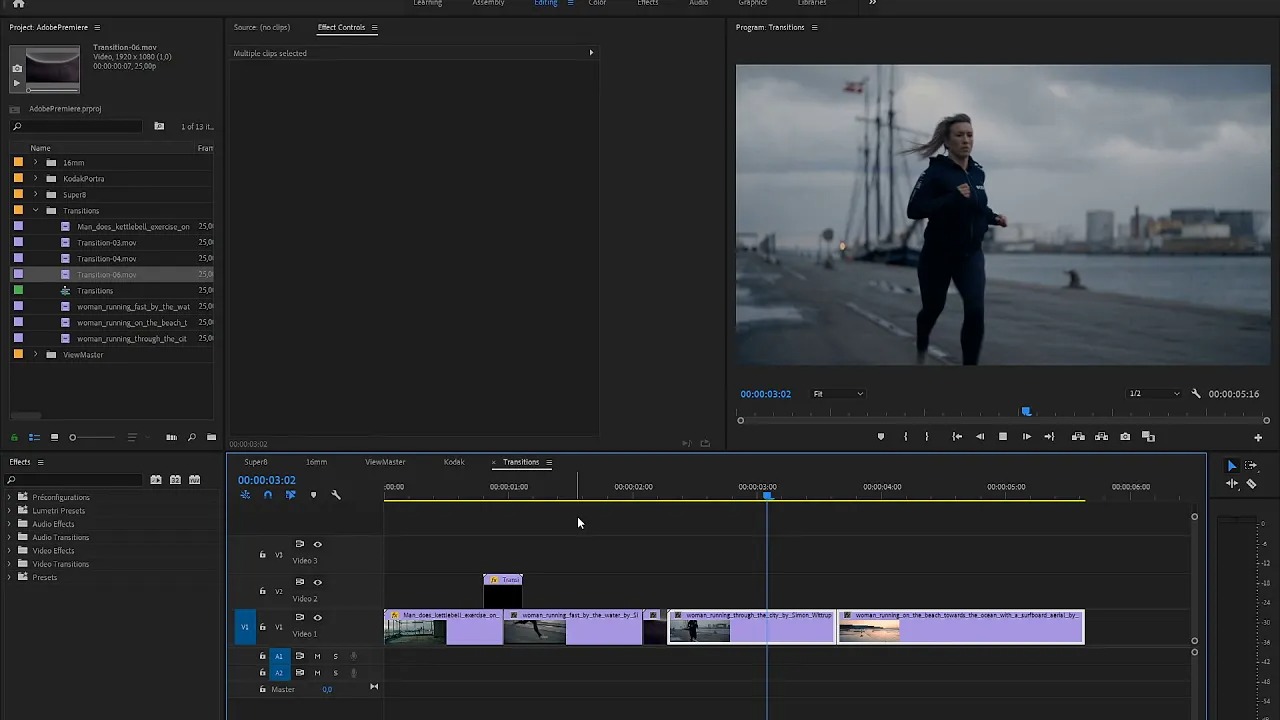Collapse the Transitions bin
The height and width of the screenshot is (720, 1280).
[x=35, y=211]
